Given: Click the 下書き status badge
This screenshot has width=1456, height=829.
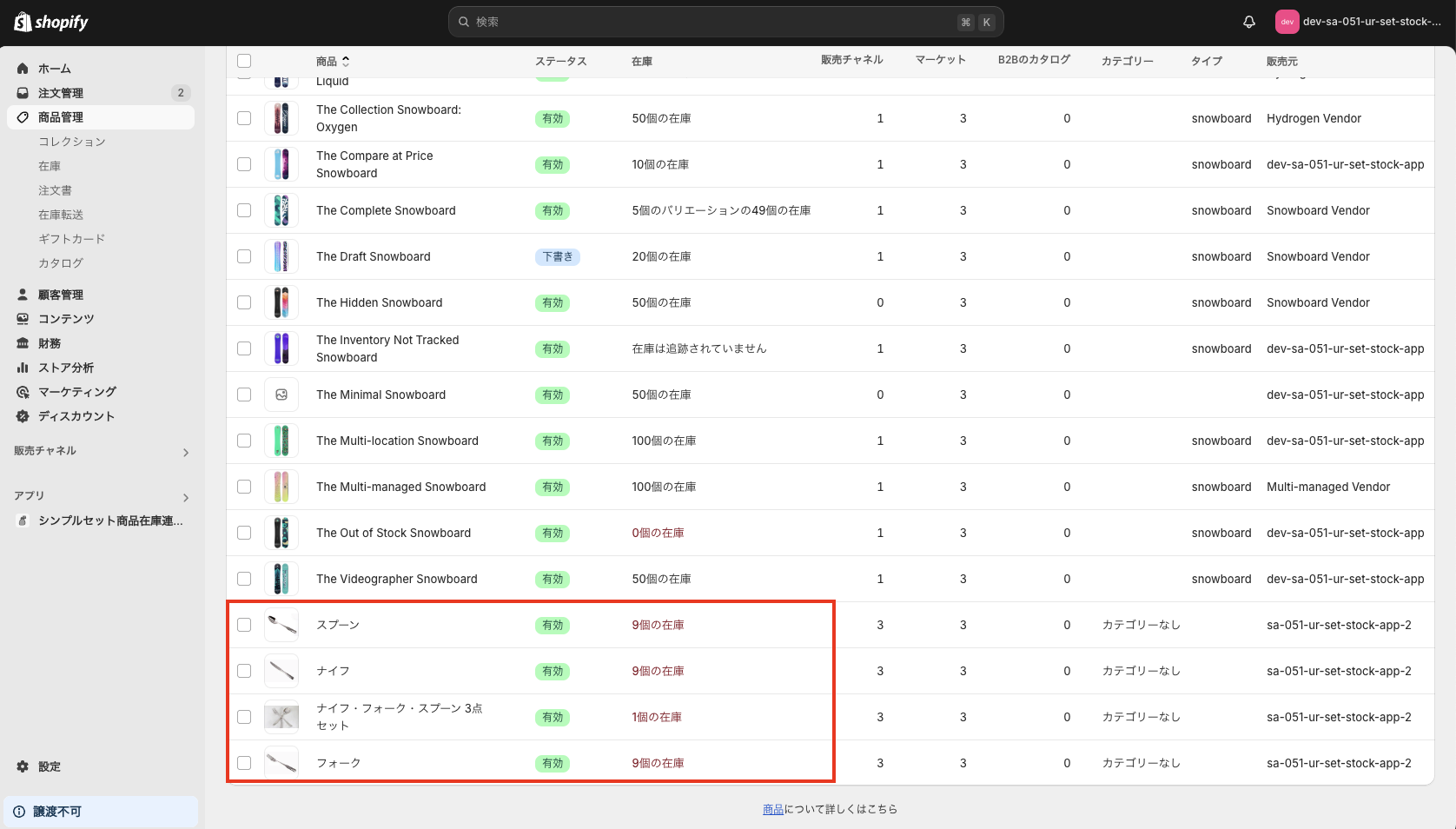Looking at the screenshot, I should (x=558, y=257).
